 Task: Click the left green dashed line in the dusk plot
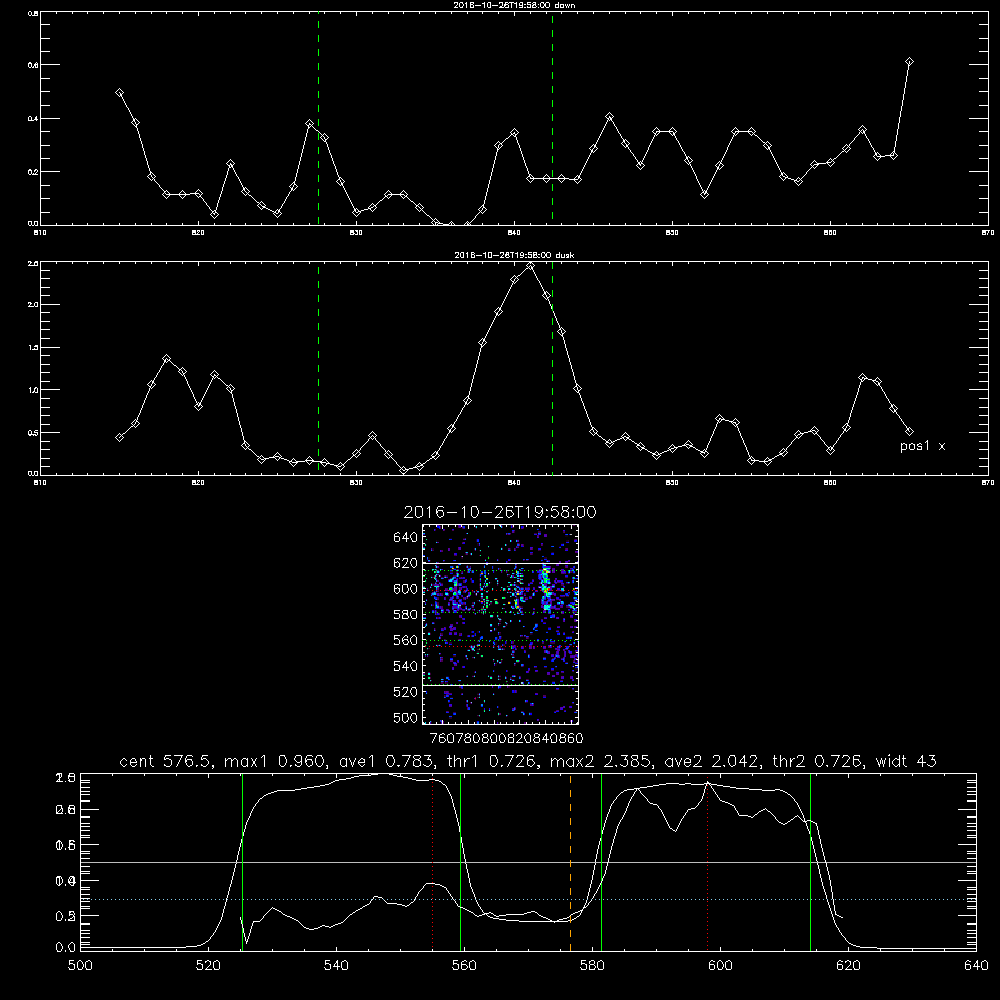pos(318,369)
